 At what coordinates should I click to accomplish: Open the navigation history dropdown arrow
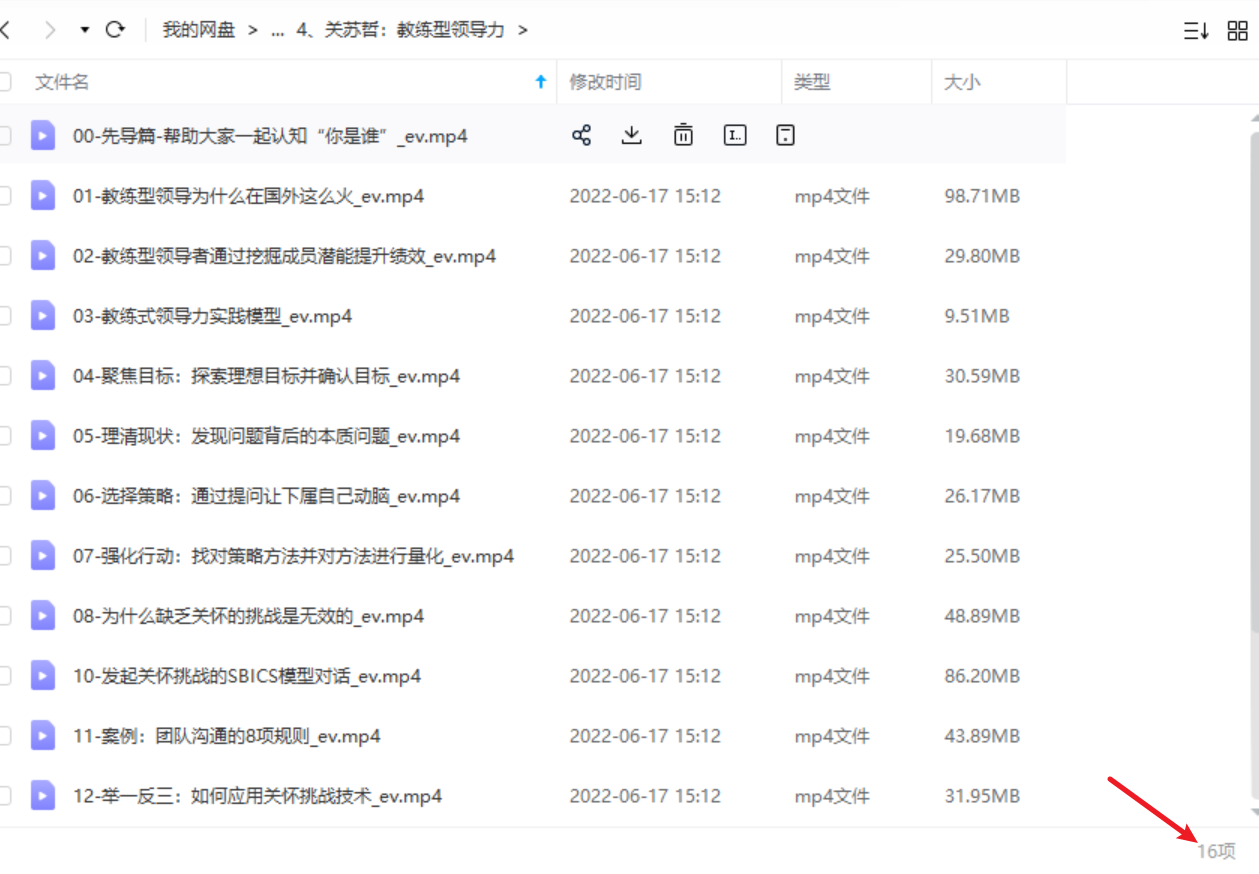[85, 30]
